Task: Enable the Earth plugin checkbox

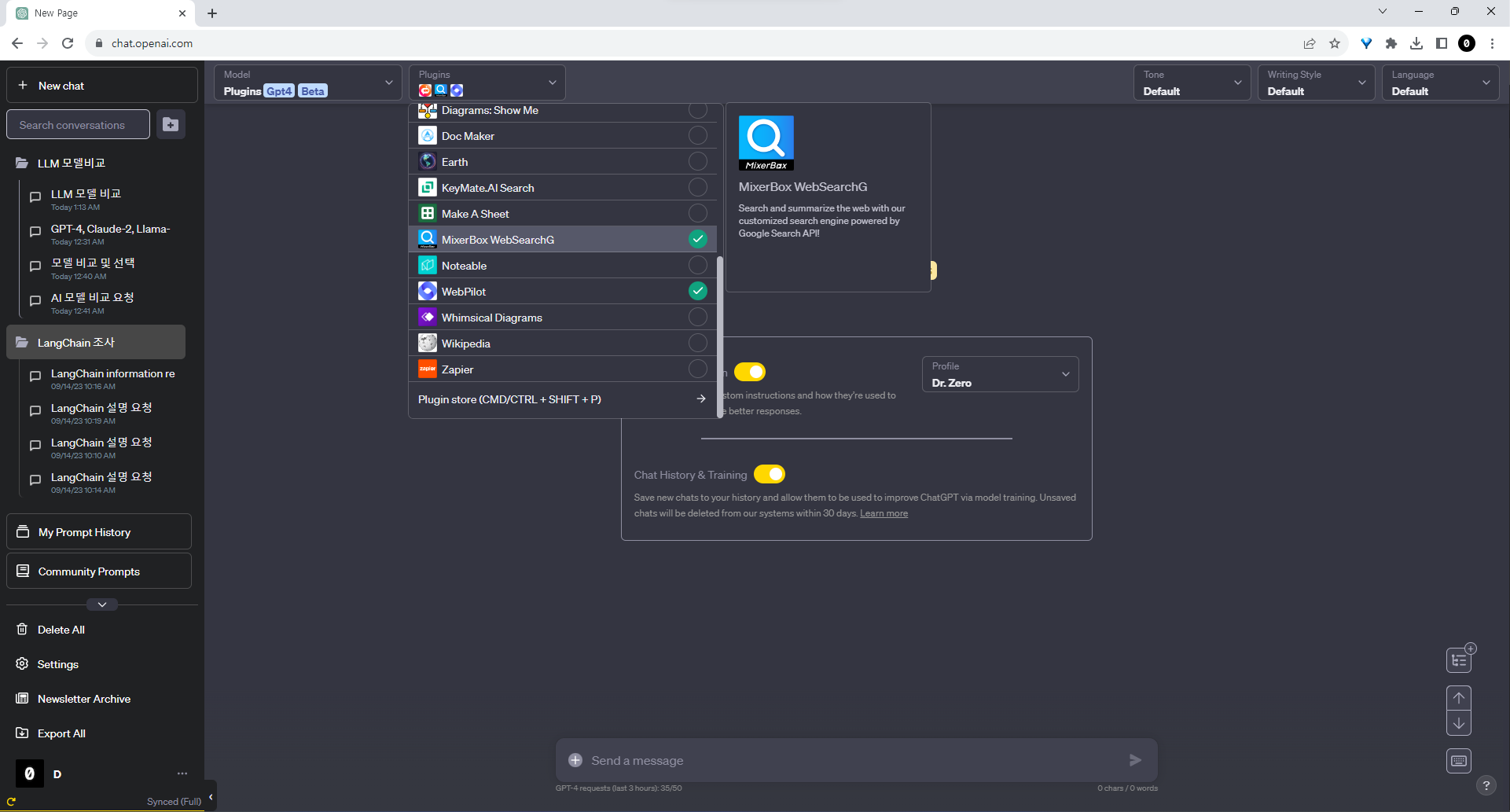Action: pyautogui.click(x=697, y=161)
